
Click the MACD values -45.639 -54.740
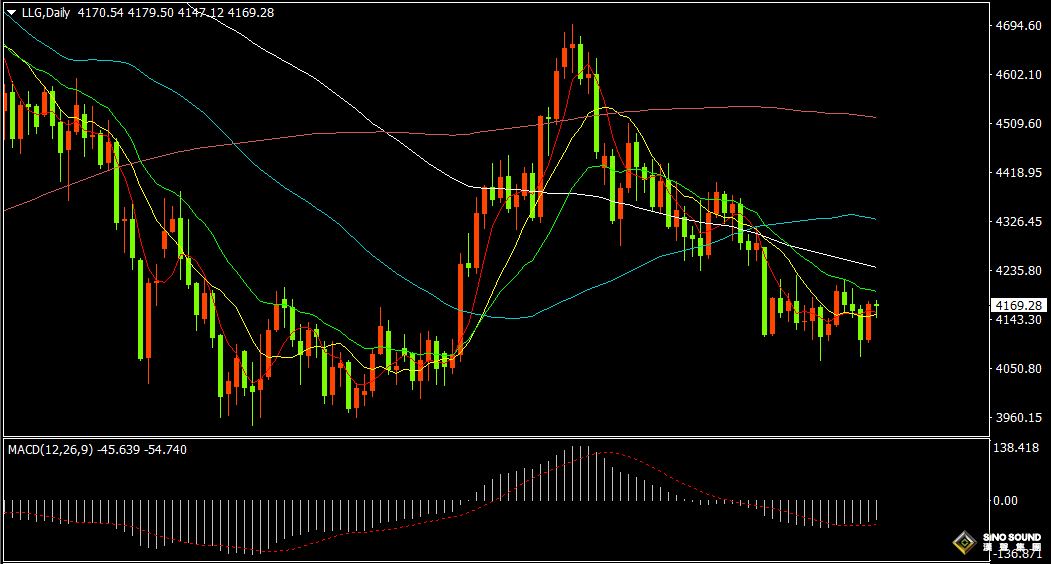[x=142, y=450]
